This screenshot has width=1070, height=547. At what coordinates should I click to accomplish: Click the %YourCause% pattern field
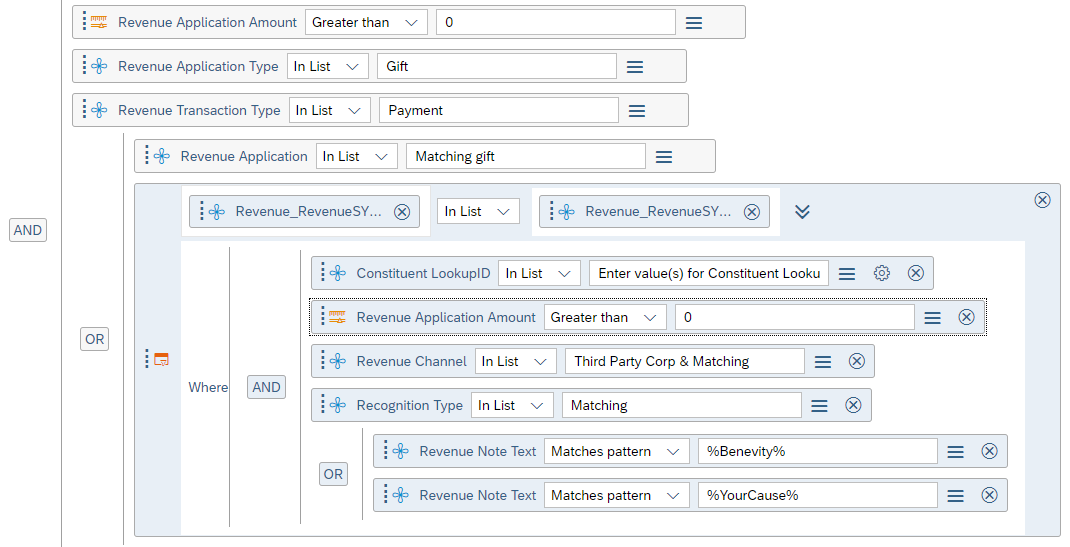818,496
